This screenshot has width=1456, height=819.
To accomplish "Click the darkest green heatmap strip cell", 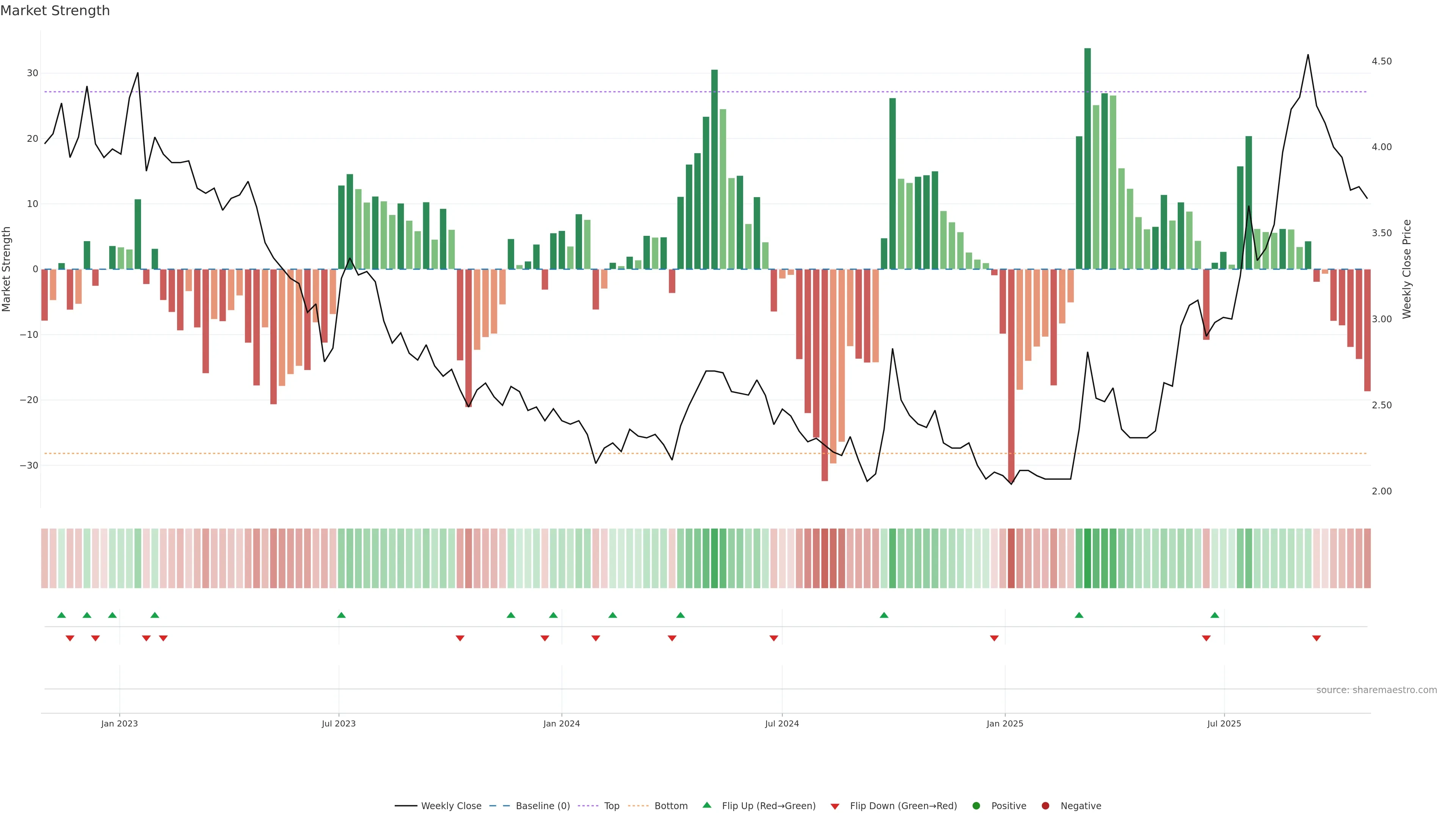I will point(1087,559).
